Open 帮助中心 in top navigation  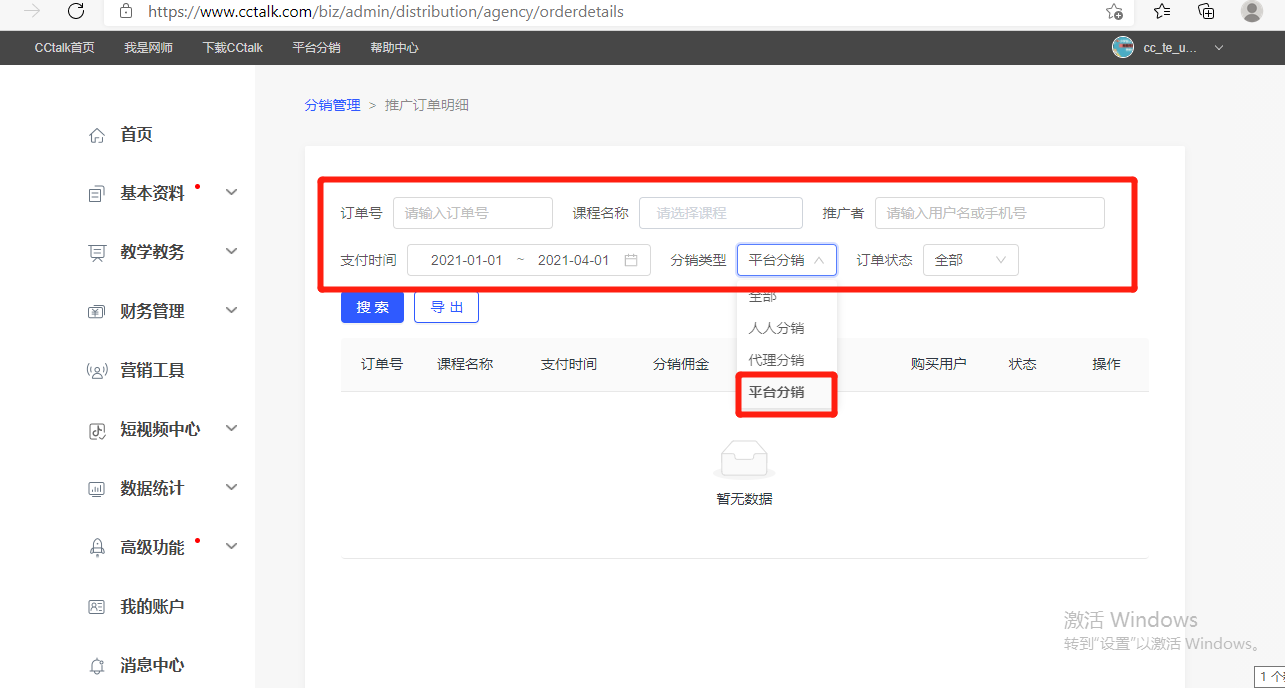(x=394, y=48)
